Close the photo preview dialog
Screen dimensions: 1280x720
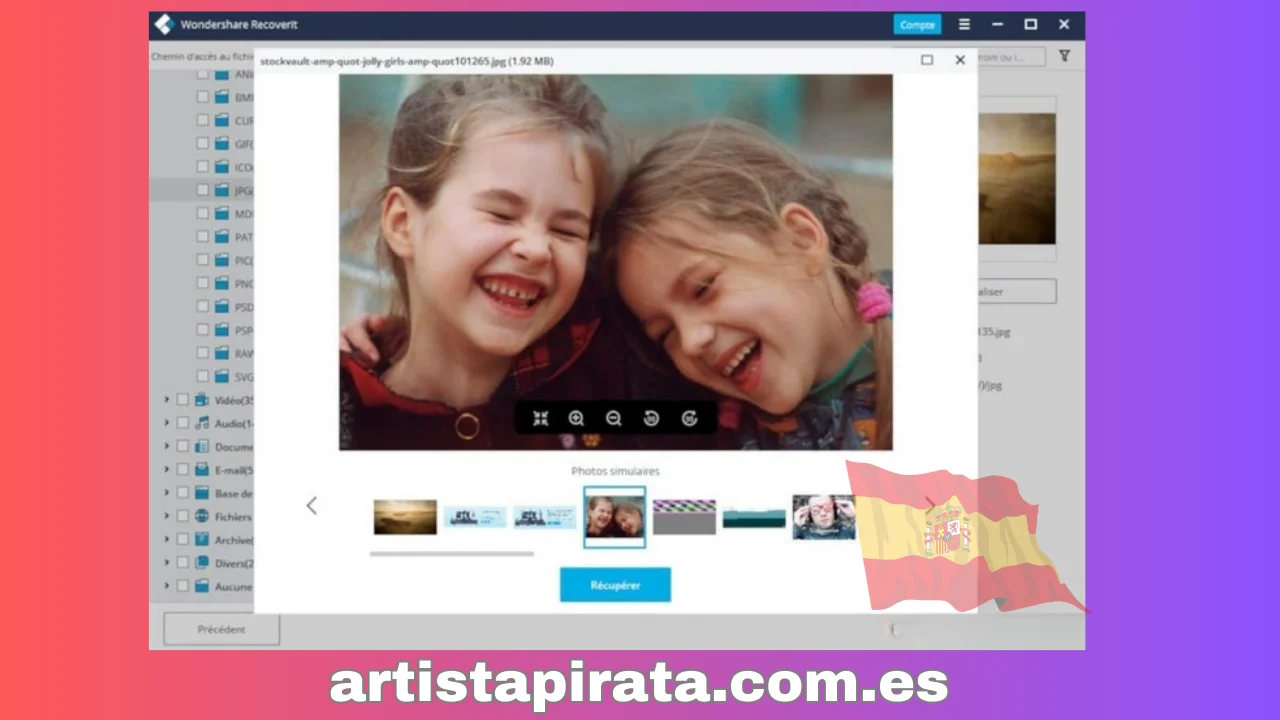960,60
